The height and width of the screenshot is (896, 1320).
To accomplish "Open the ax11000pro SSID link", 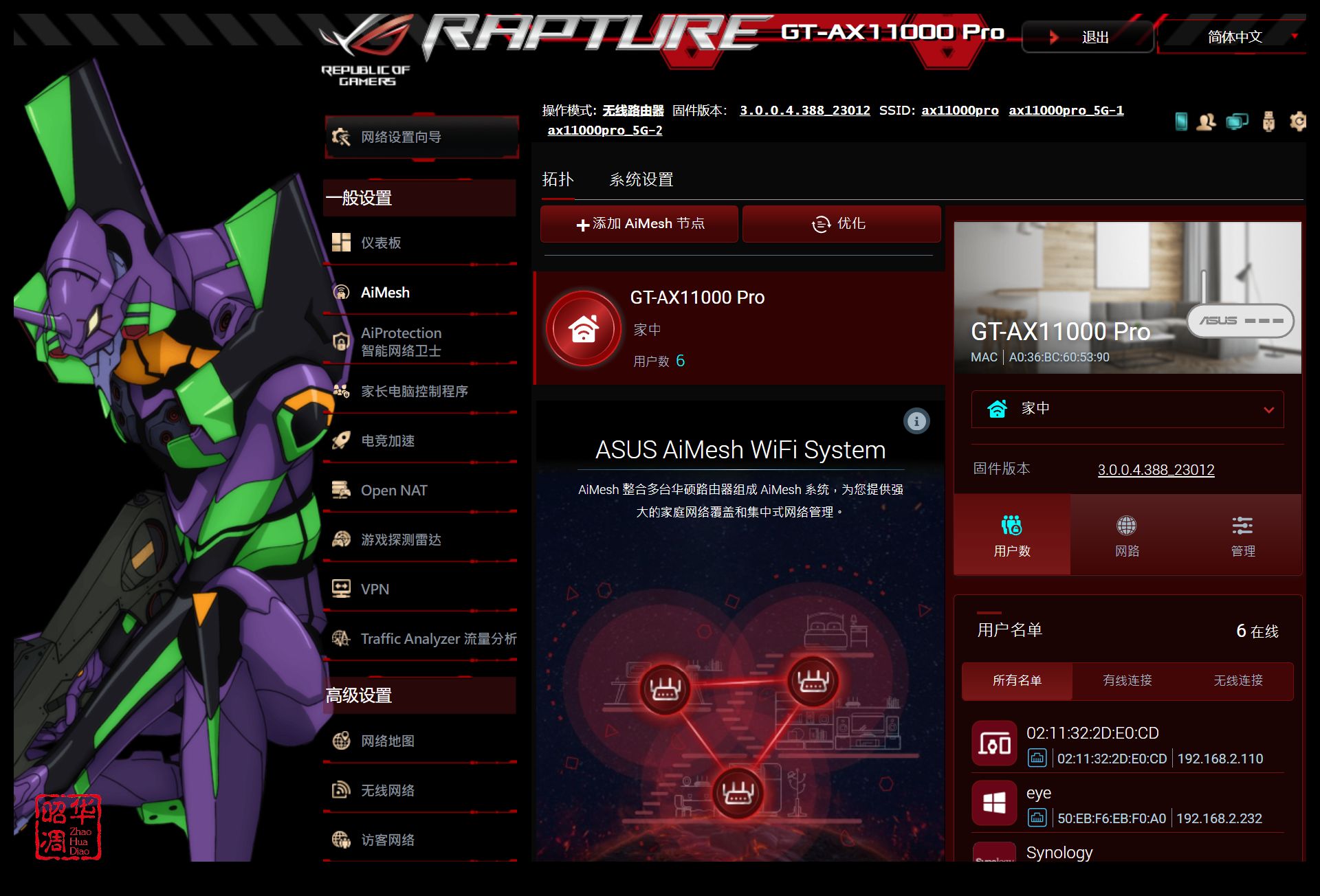I will tap(960, 111).
